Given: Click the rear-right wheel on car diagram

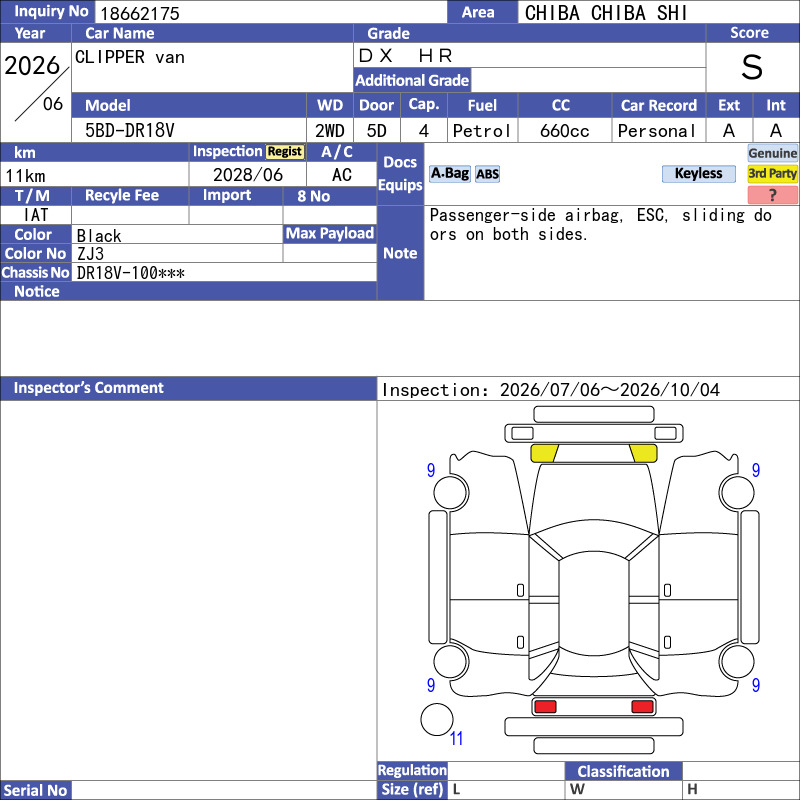Looking at the screenshot, I should click(x=737, y=661).
